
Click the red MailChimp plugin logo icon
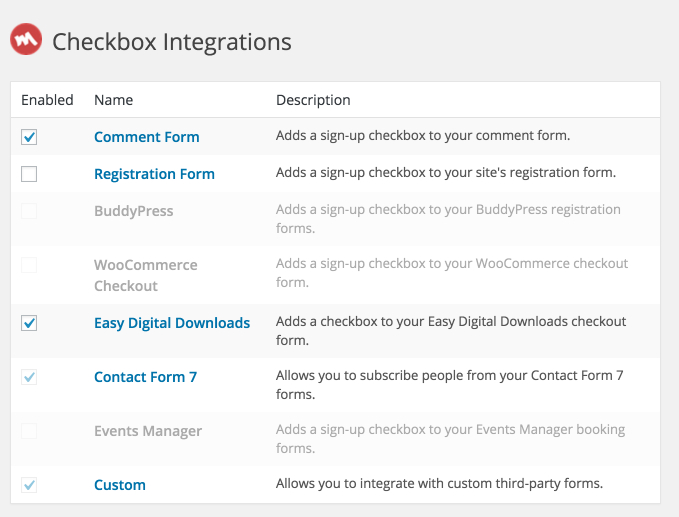26,39
